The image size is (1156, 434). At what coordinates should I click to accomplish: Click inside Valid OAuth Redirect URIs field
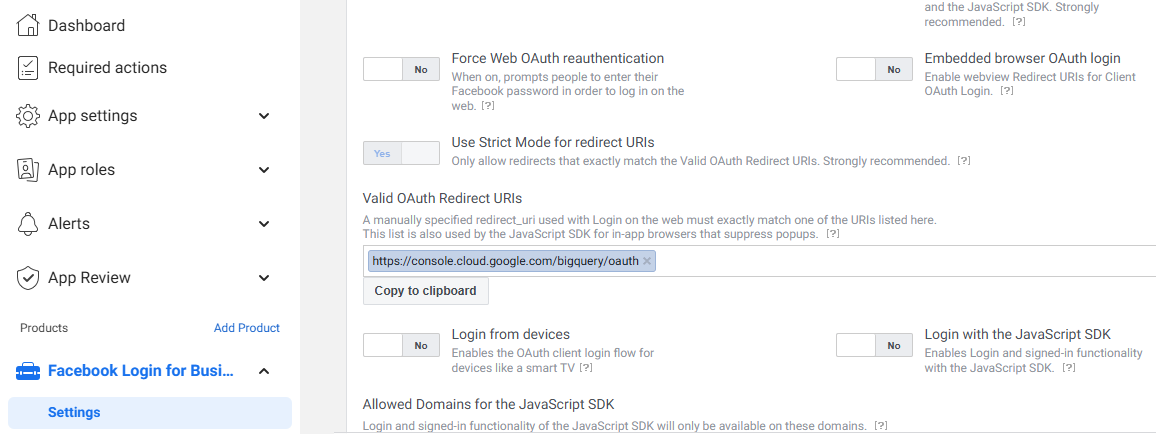click(900, 261)
